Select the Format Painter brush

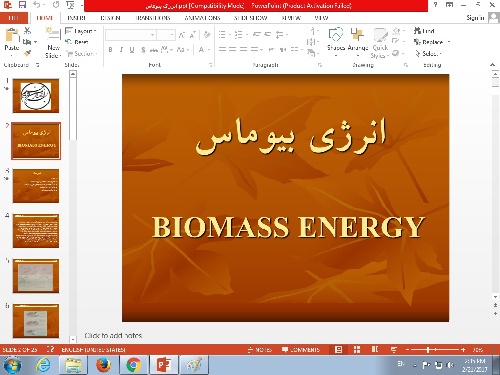coord(27,53)
